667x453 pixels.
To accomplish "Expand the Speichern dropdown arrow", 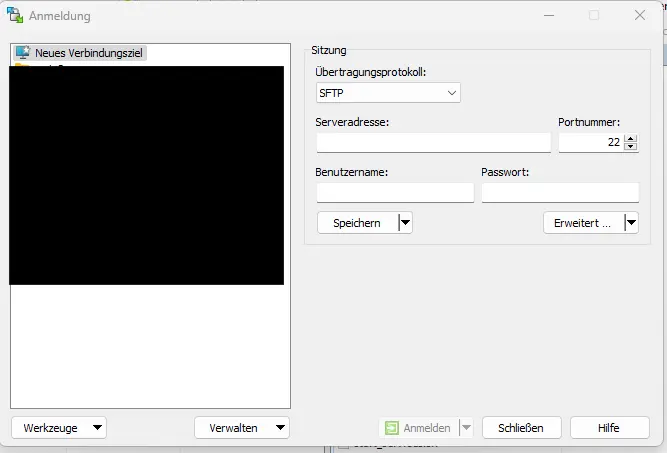I will click(x=405, y=223).
